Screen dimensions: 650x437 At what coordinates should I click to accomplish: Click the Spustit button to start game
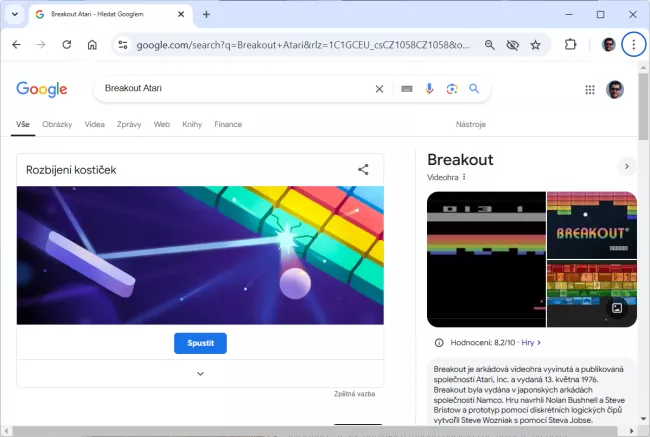[x=200, y=343]
